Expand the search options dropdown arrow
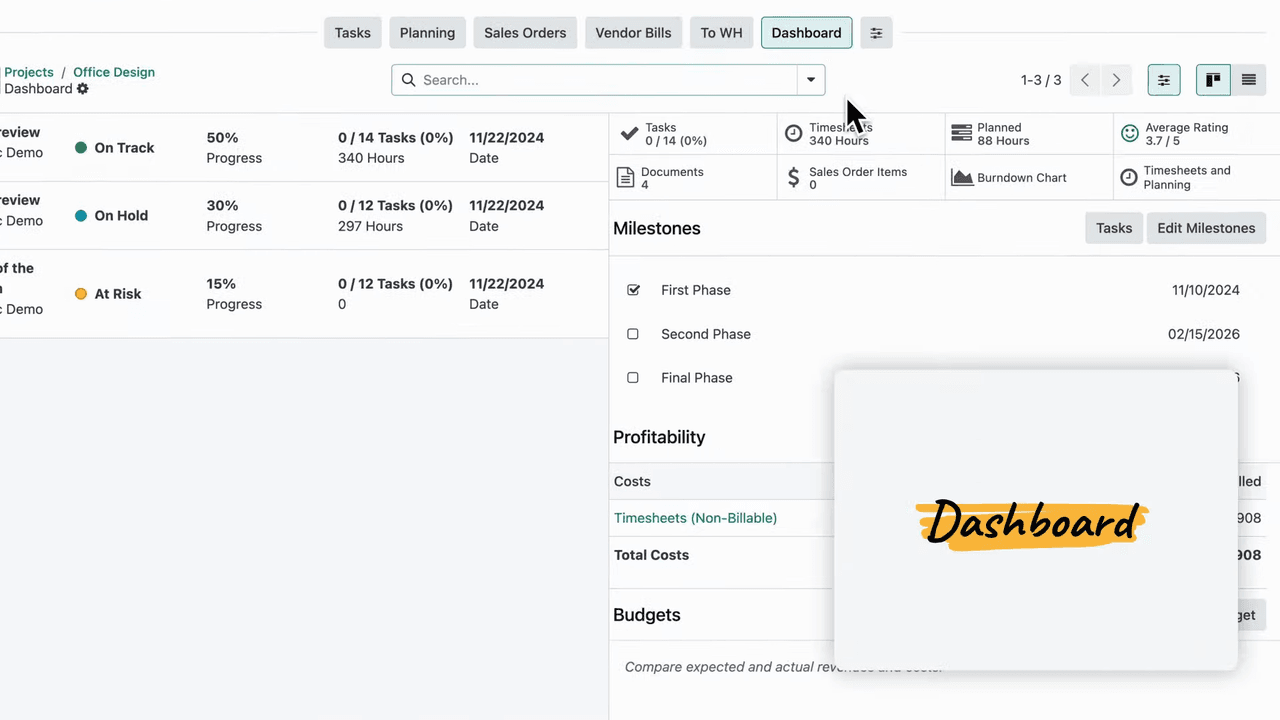This screenshot has width=1280, height=720. [x=811, y=80]
